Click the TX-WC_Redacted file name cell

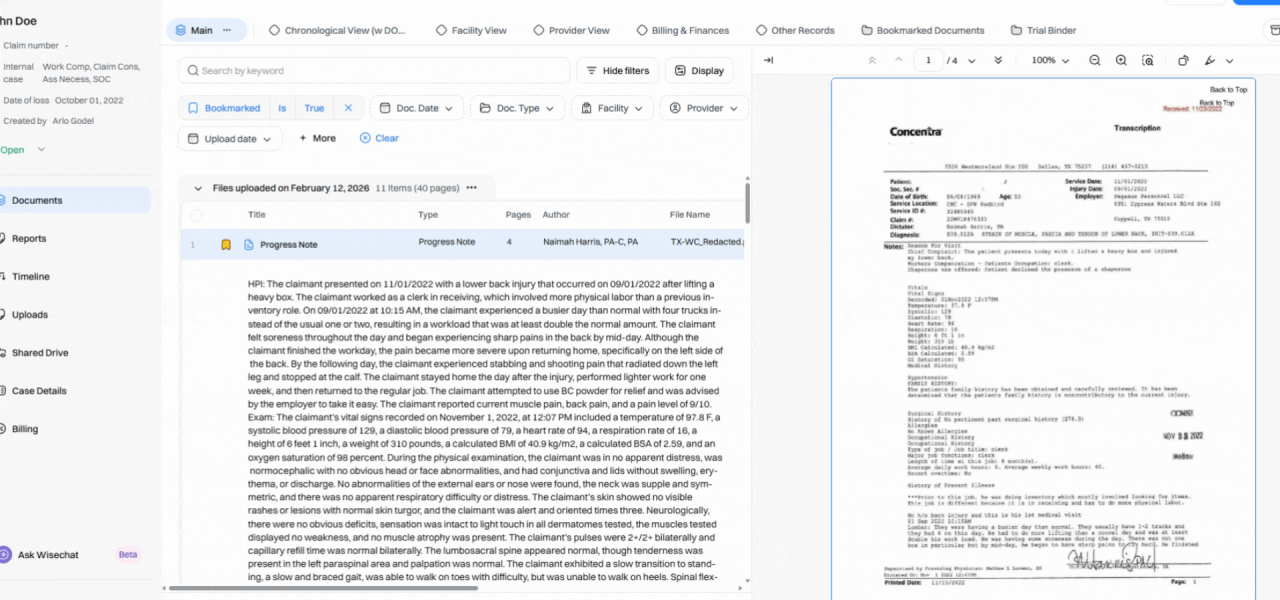(706, 243)
